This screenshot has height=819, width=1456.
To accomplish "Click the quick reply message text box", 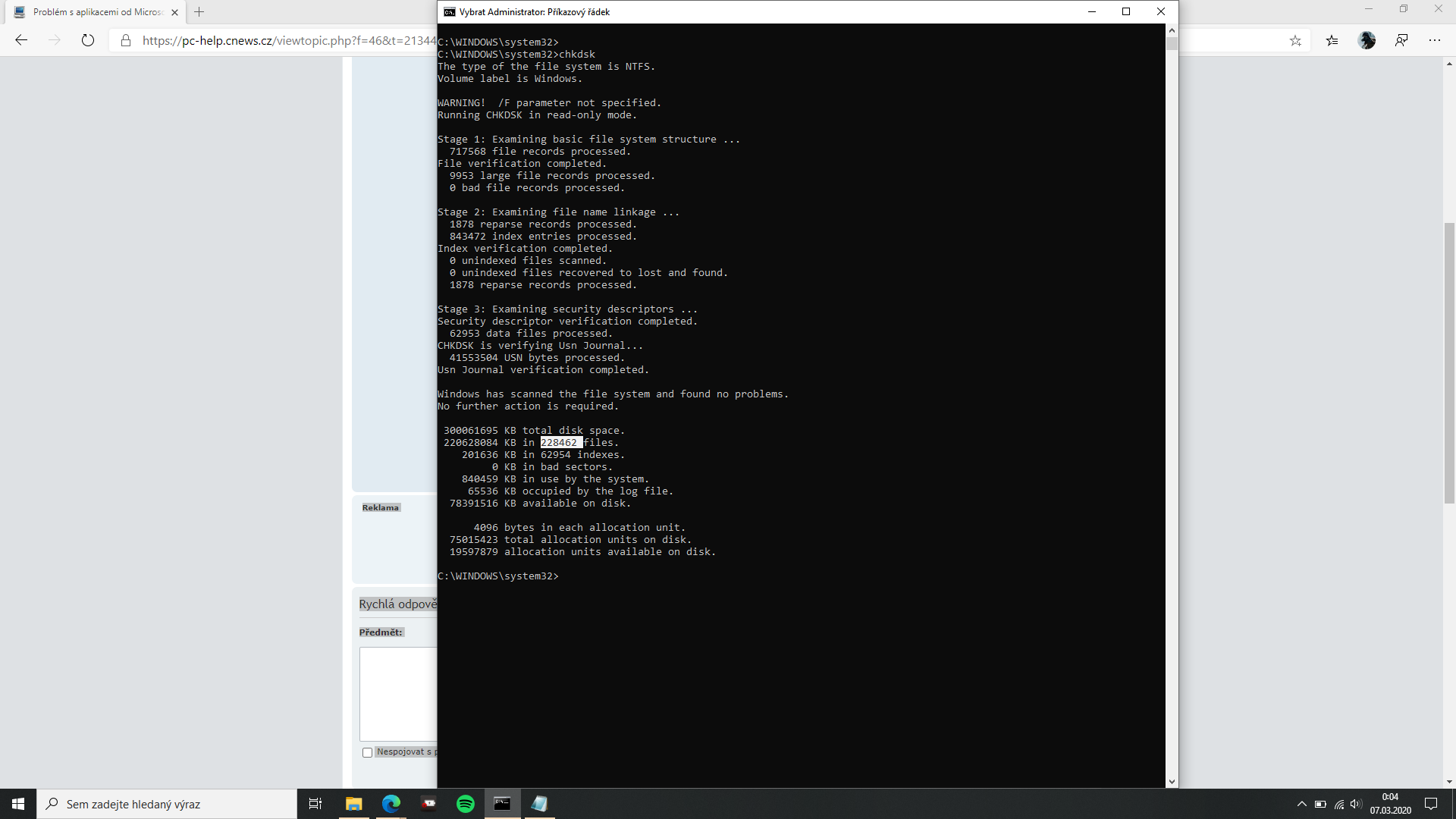I will [398, 693].
